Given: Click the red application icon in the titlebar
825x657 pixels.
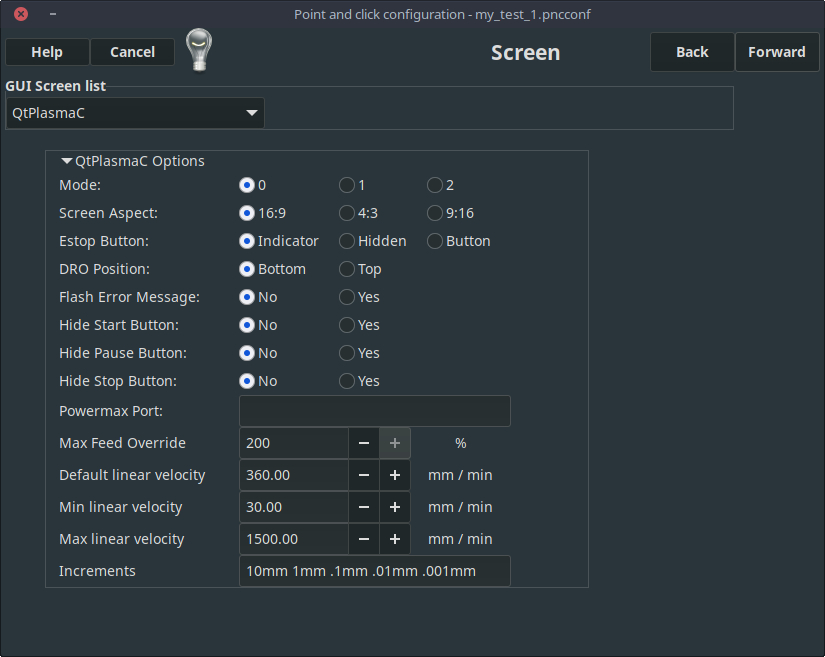Looking at the screenshot, I should coord(20,14).
